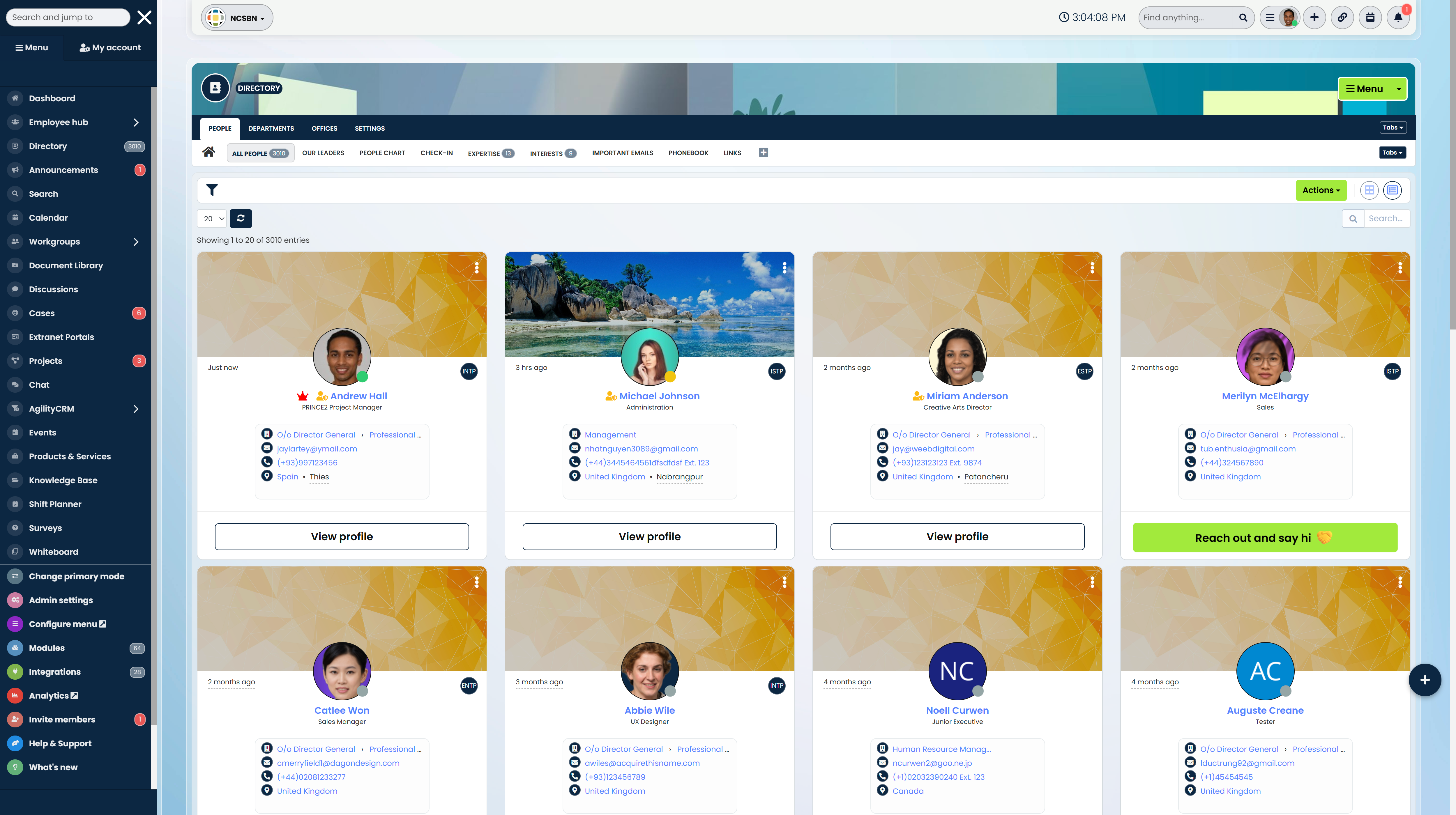Click the link icon in top bar
Image resolution: width=1456 pixels, height=815 pixels.
click(1342, 17)
